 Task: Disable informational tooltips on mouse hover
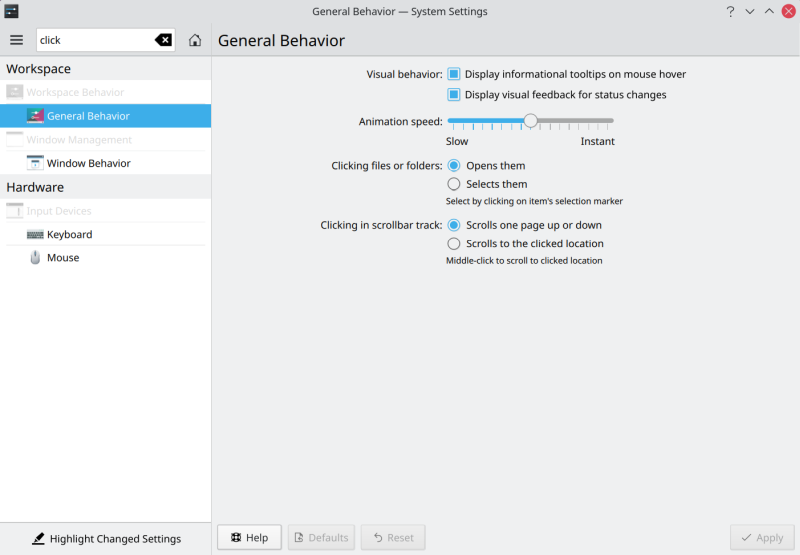454,74
